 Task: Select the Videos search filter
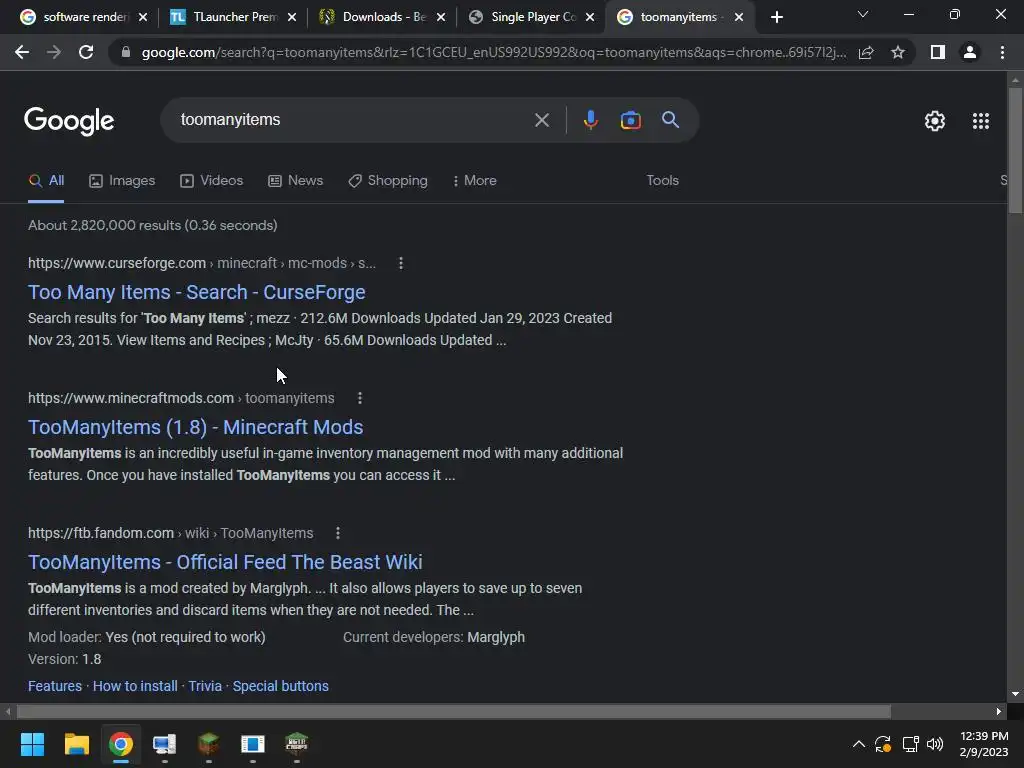212,181
